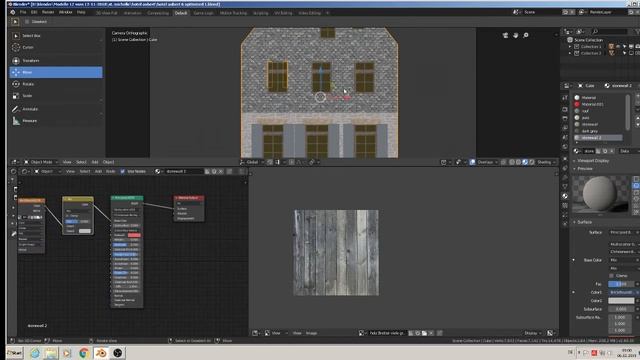Open Chrome from the Windows taskbar
Viewport: 640px width, 360px height.
tap(84, 353)
